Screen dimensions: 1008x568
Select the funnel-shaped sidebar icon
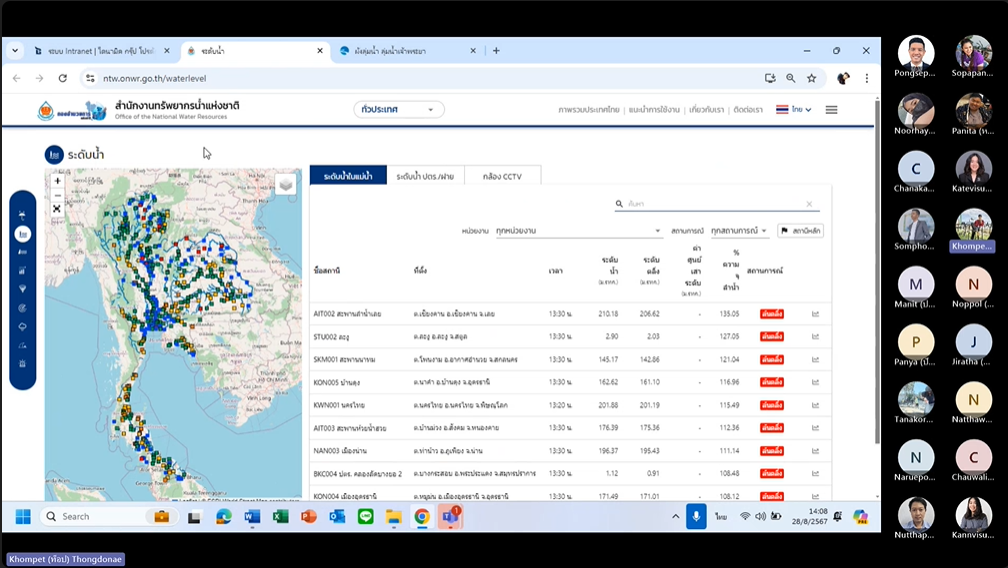[x=22, y=289]
